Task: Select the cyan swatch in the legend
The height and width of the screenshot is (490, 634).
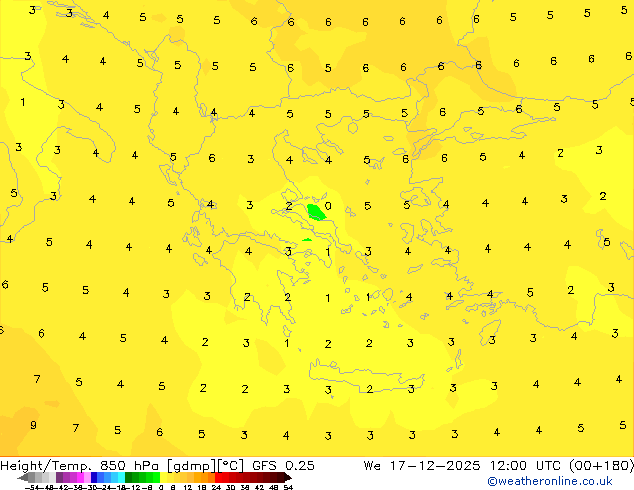Action: point(121,477)
